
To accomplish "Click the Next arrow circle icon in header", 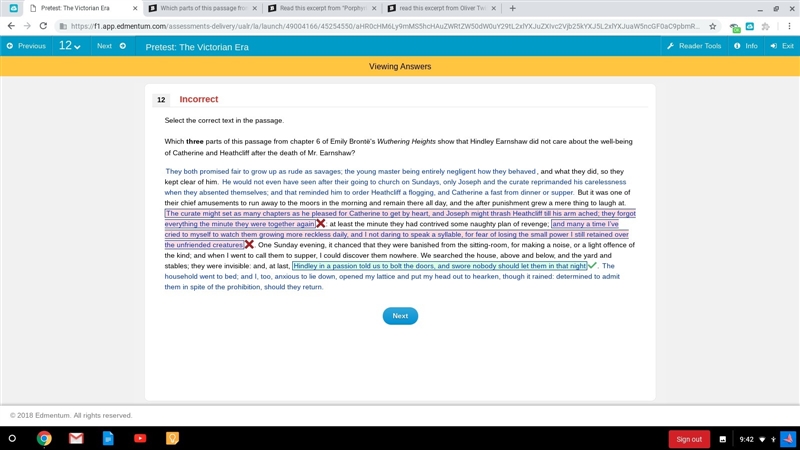I will click(x=123, y=46).
